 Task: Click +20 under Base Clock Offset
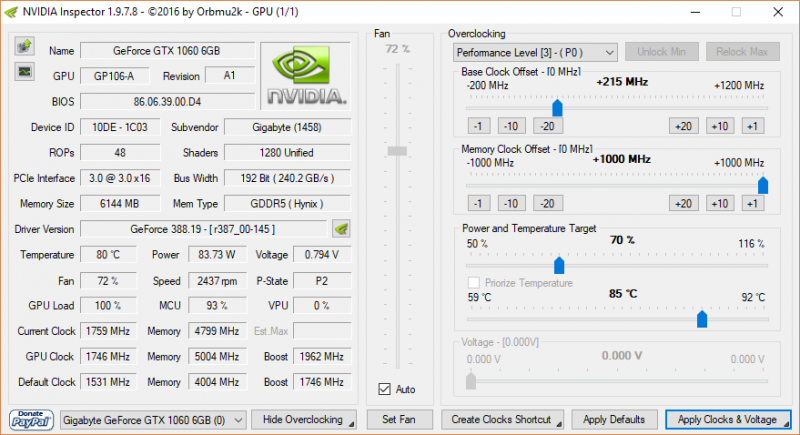coord(684,126)
